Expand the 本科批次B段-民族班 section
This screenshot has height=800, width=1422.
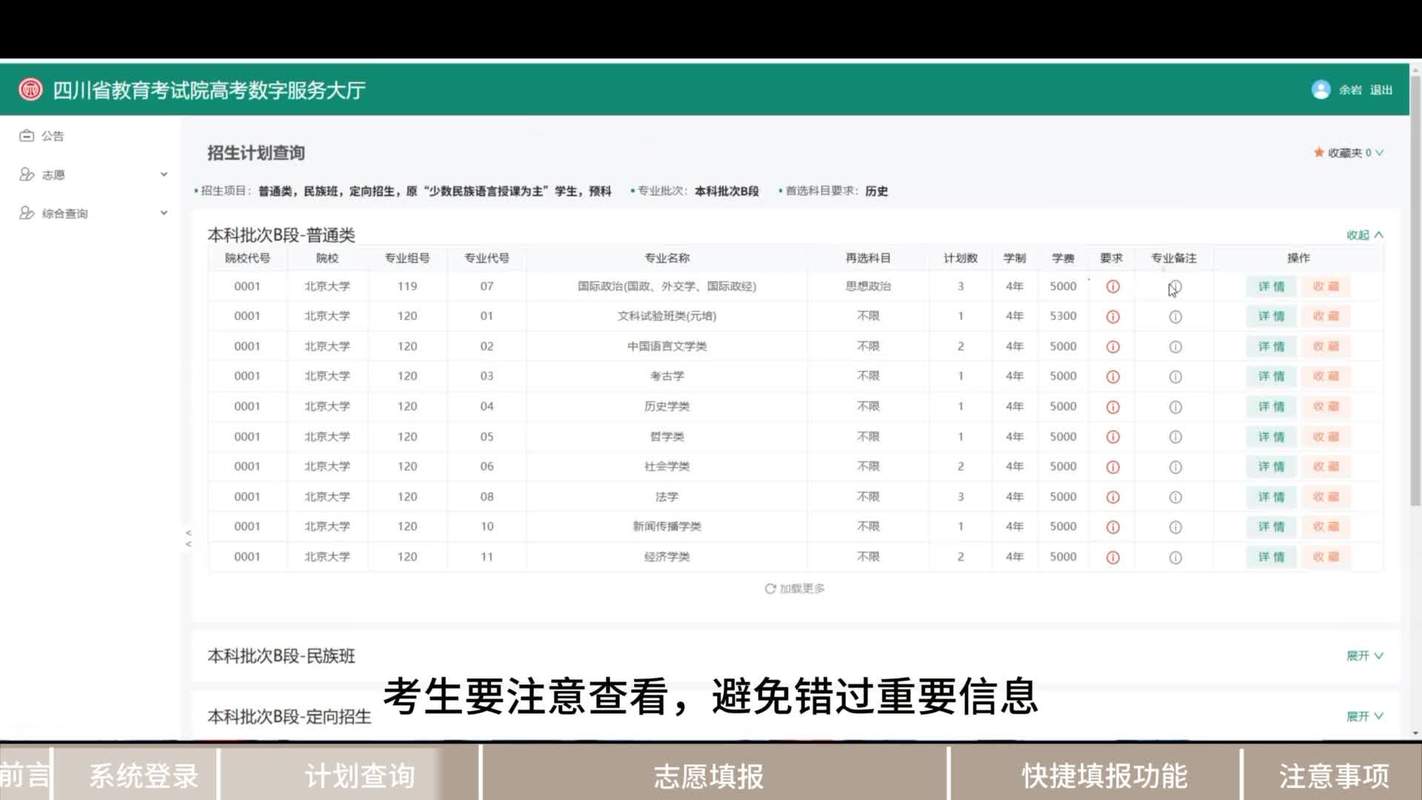click(x=1365, y=656)
